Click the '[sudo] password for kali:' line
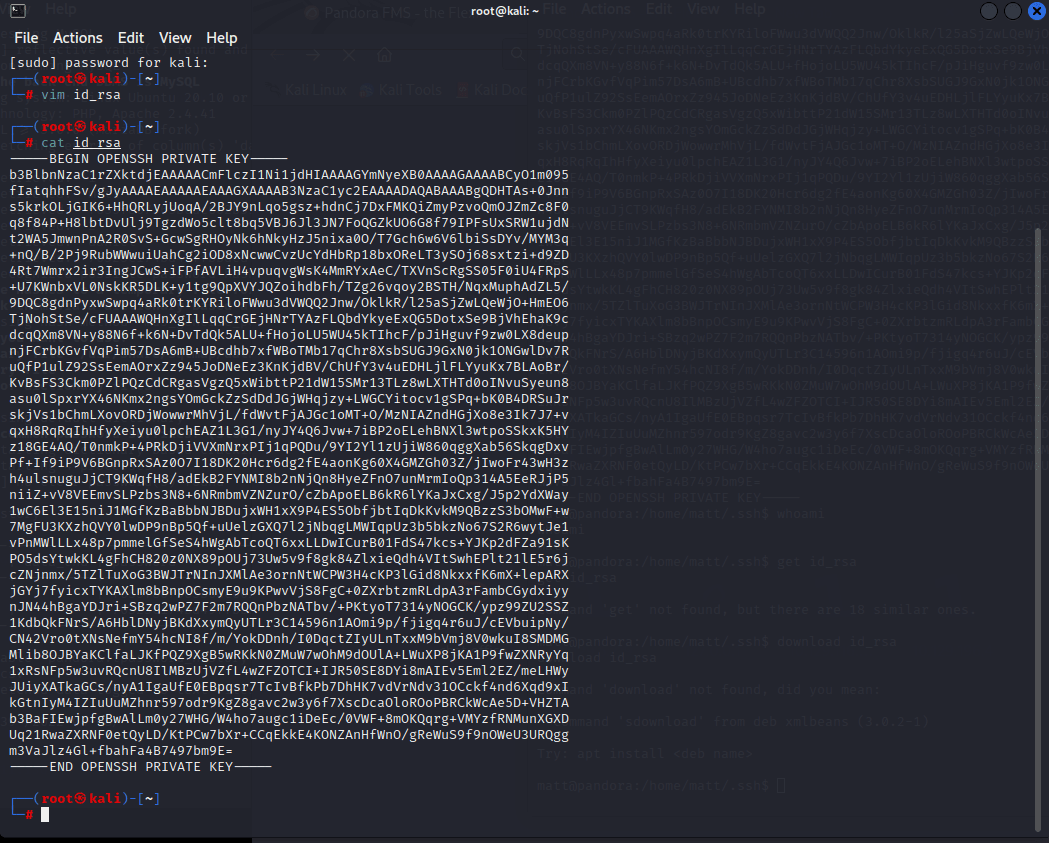The width and height of the screenshot is (1049, 843). click(108, 62)
